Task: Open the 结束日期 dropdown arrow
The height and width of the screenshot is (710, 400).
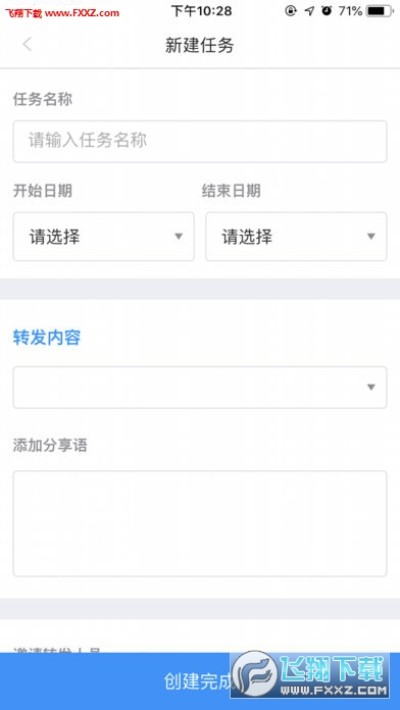Action: [x=371, y=236]
